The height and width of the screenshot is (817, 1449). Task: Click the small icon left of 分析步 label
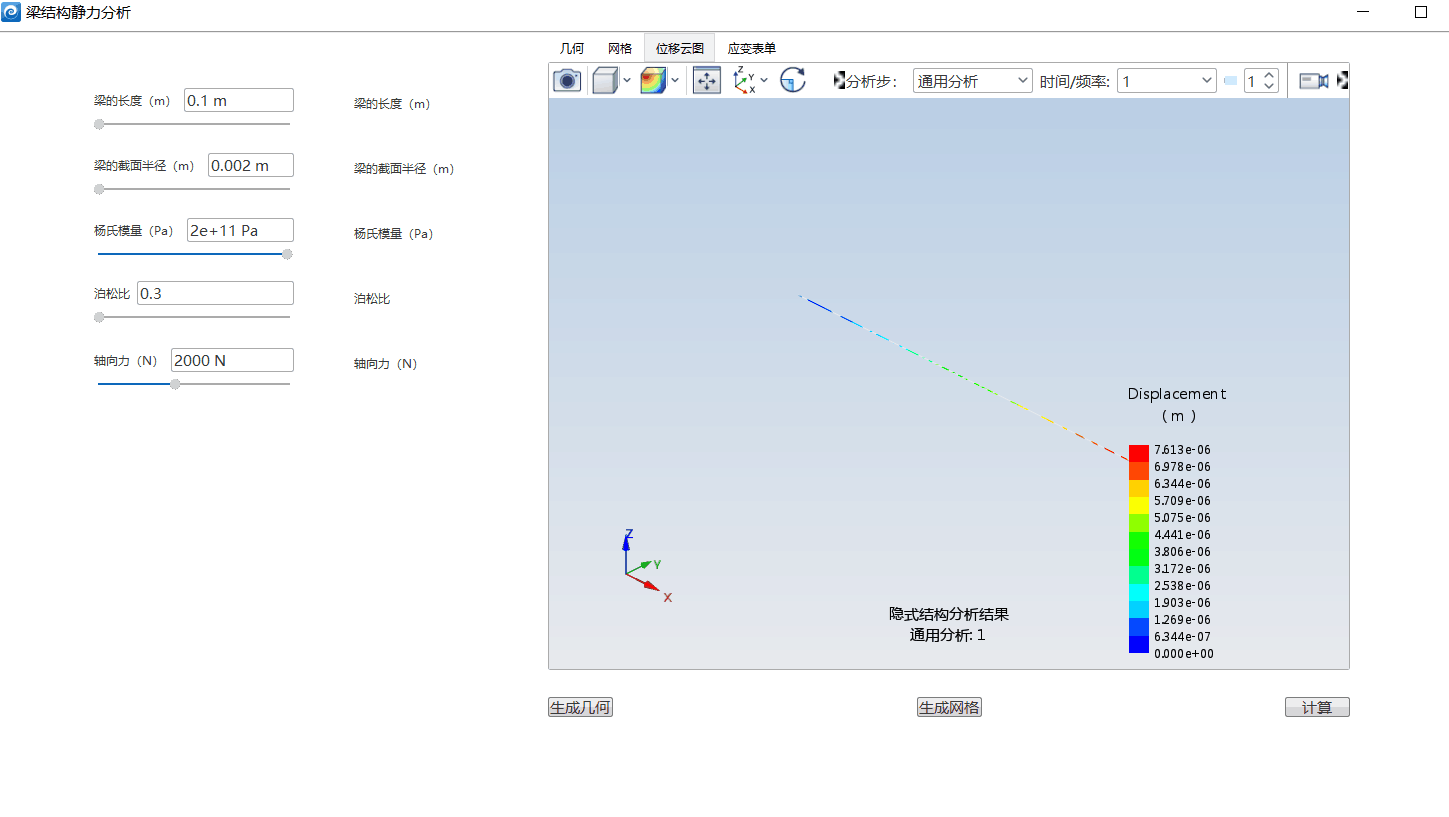(x=840, y=81)
